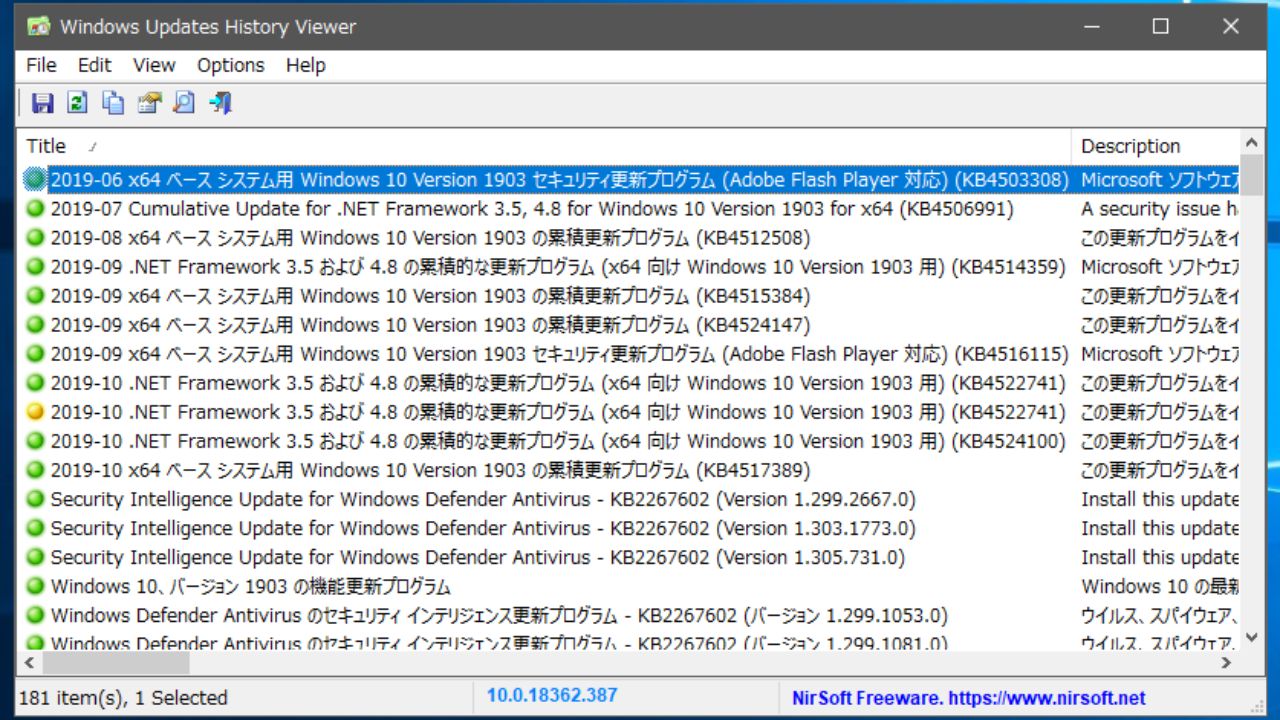Click status icon of the 1.299.1053.0 row
This screenshot has width=1280, height=720.
pos(36,615)
